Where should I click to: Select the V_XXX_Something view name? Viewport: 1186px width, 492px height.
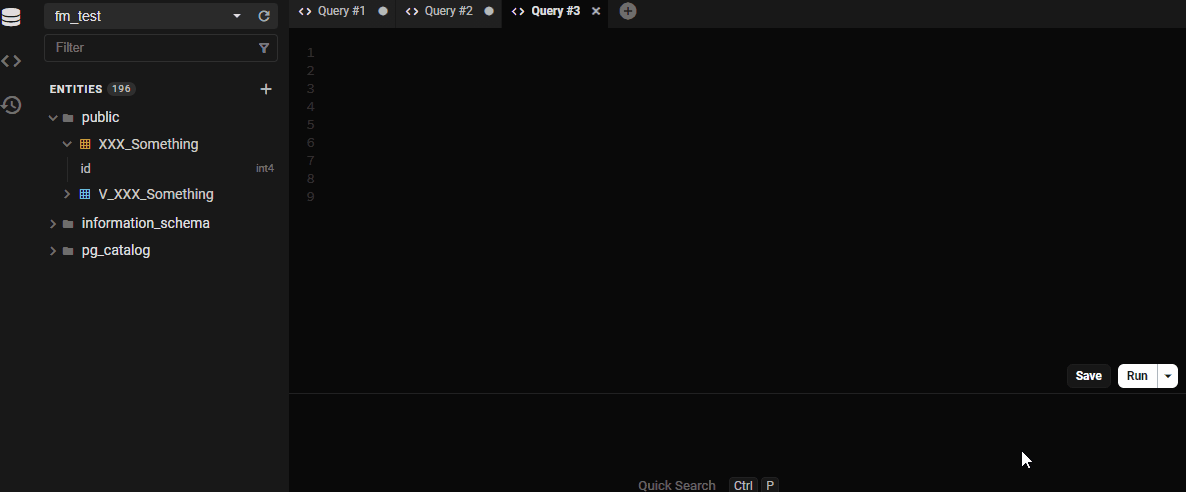coord(156,195)
